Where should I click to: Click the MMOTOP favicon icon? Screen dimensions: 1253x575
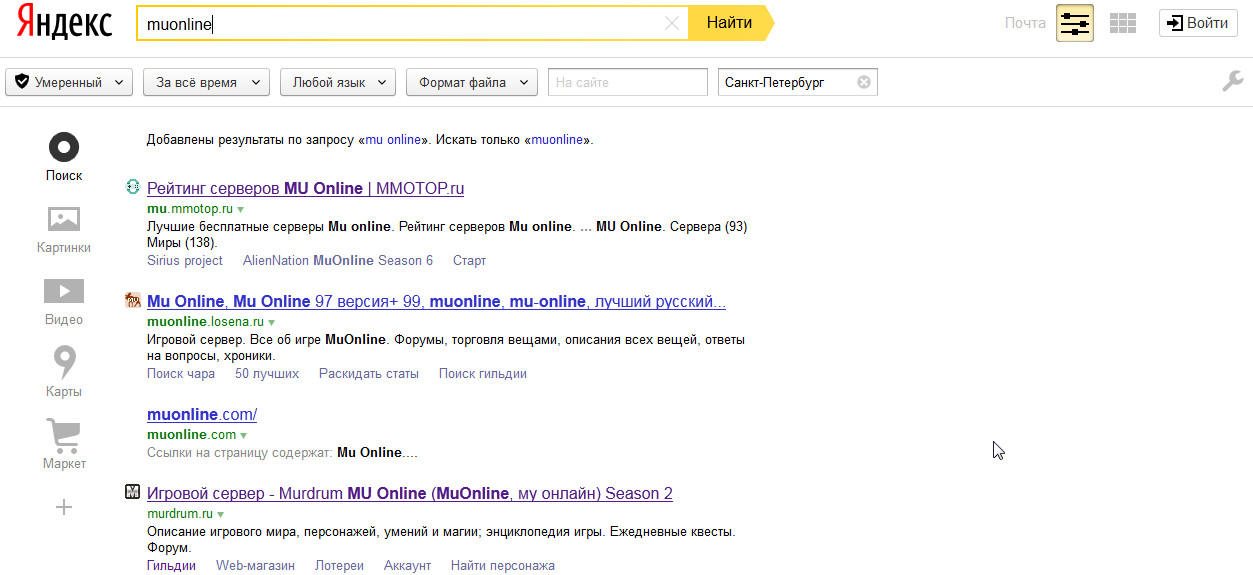pos(133,187)
